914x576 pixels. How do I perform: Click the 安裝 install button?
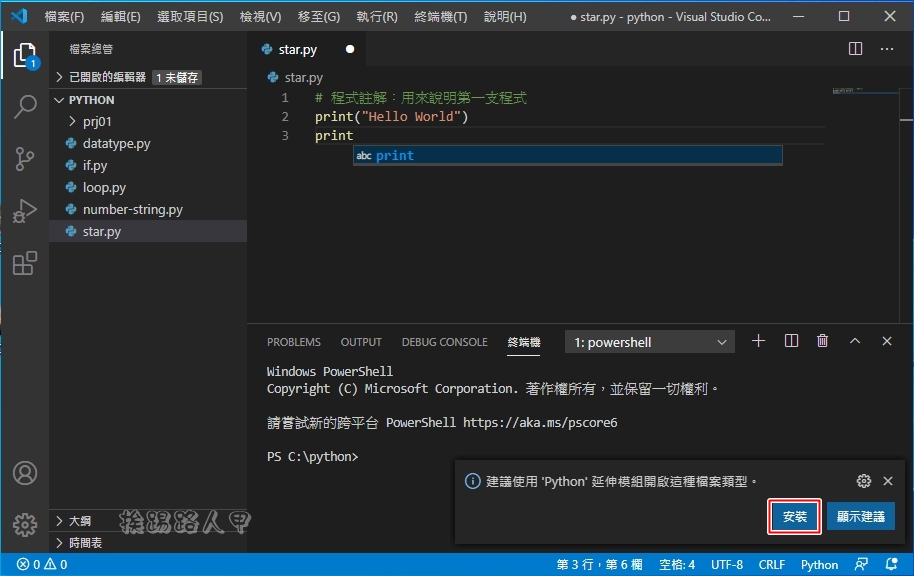pyautogui.click(x=795, y=517)
